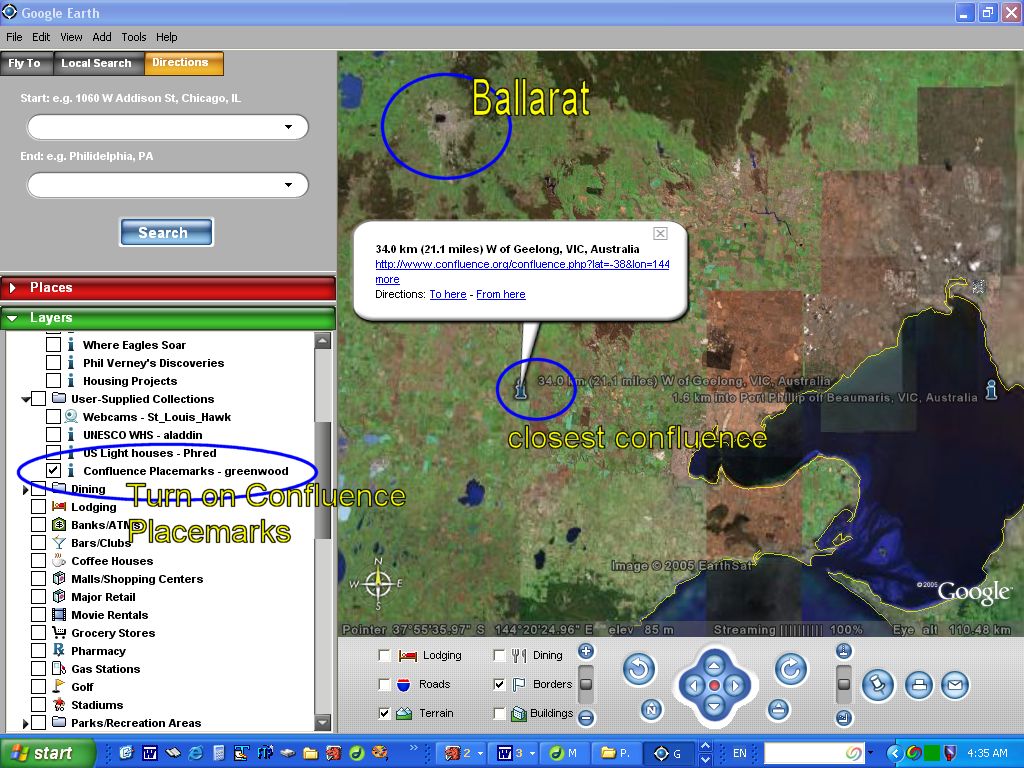1024x768 pixels.
Task: Click the clock in system tray
Action: (987, 753)
